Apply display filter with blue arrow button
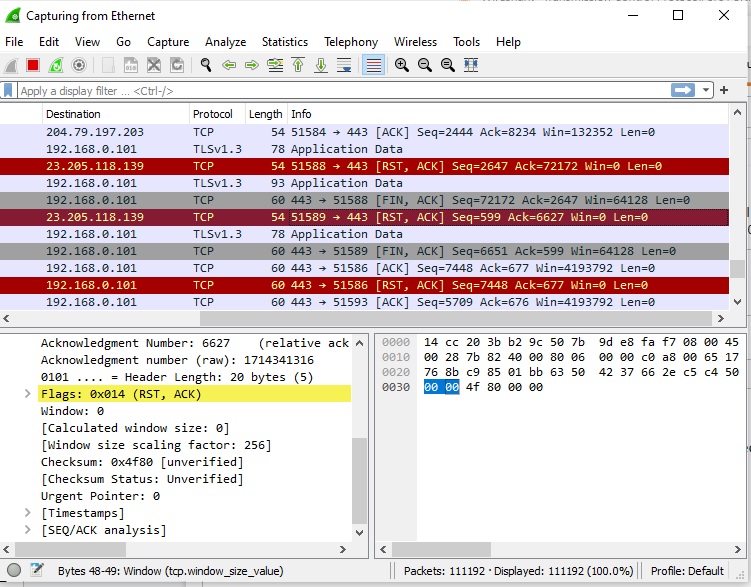The height and width of the screenshot is (587, 751). [683, 90]
